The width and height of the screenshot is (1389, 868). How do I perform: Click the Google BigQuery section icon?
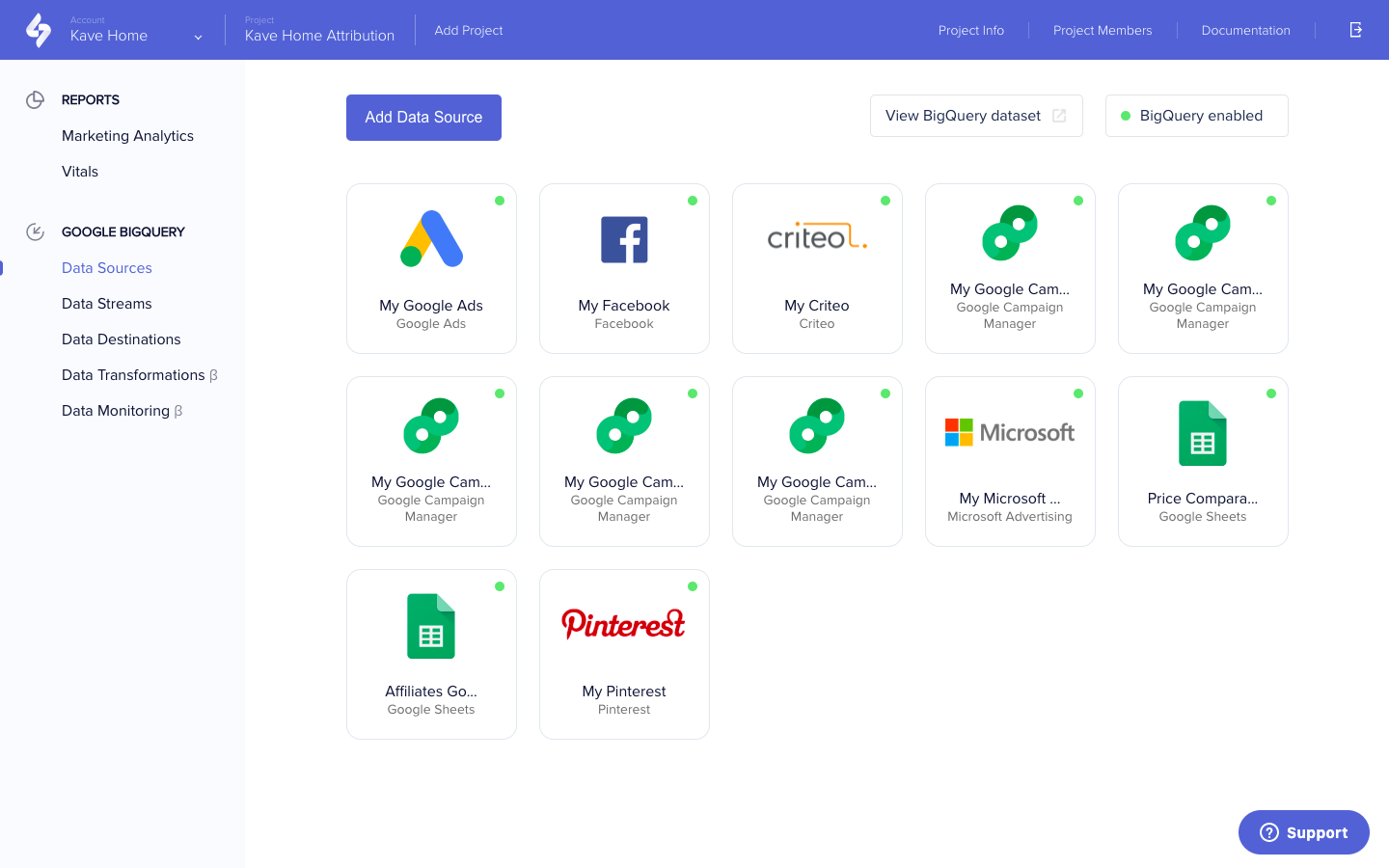pyautogui.click(x=35, y=231)
